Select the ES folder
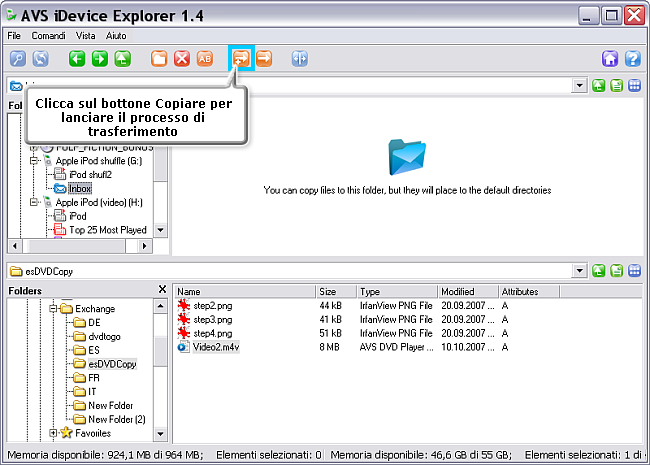Screen dimensions: 650x465 pyautogui.click(x=94, y=350)
